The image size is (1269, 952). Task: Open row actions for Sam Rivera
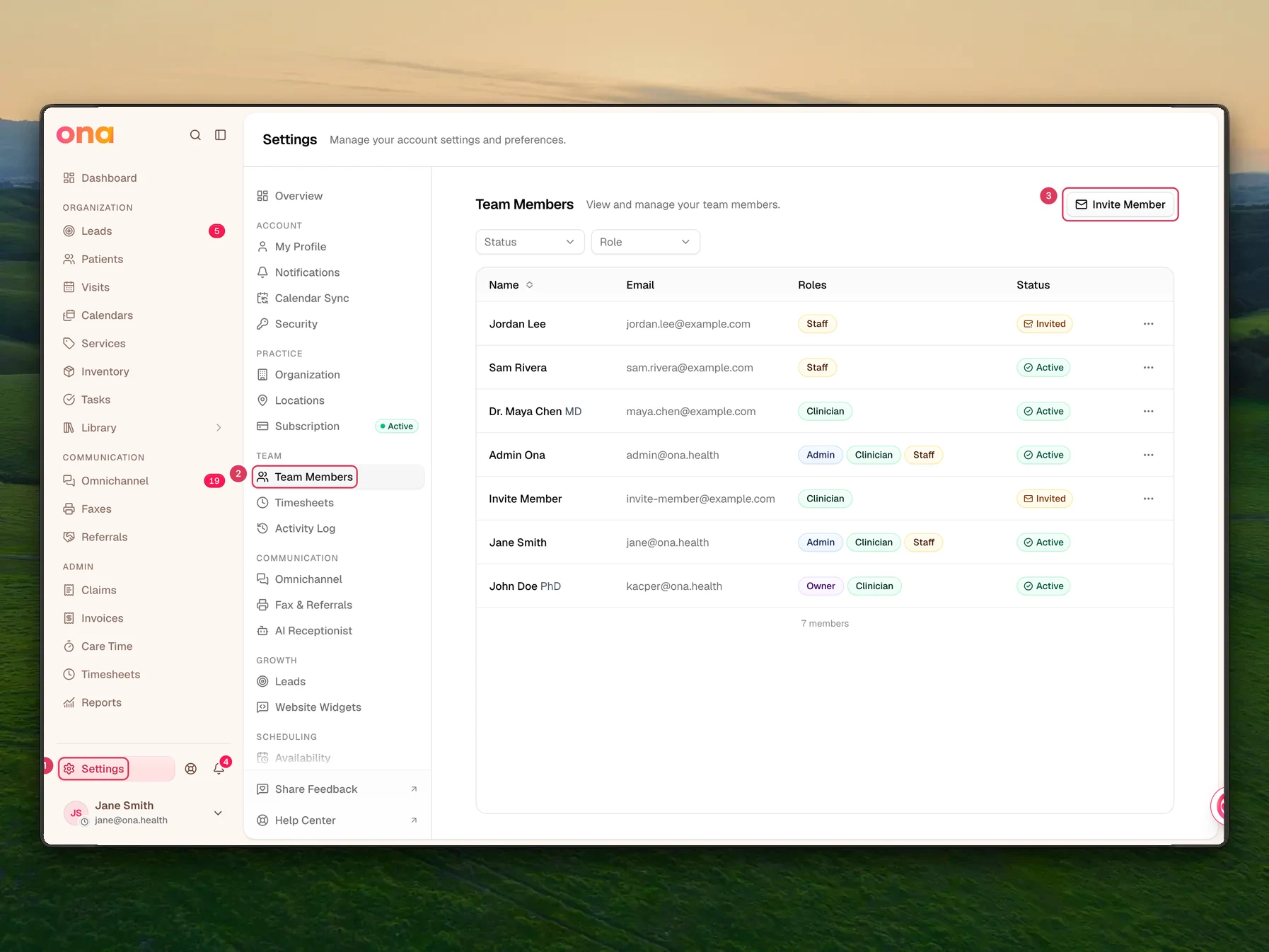1148,368
